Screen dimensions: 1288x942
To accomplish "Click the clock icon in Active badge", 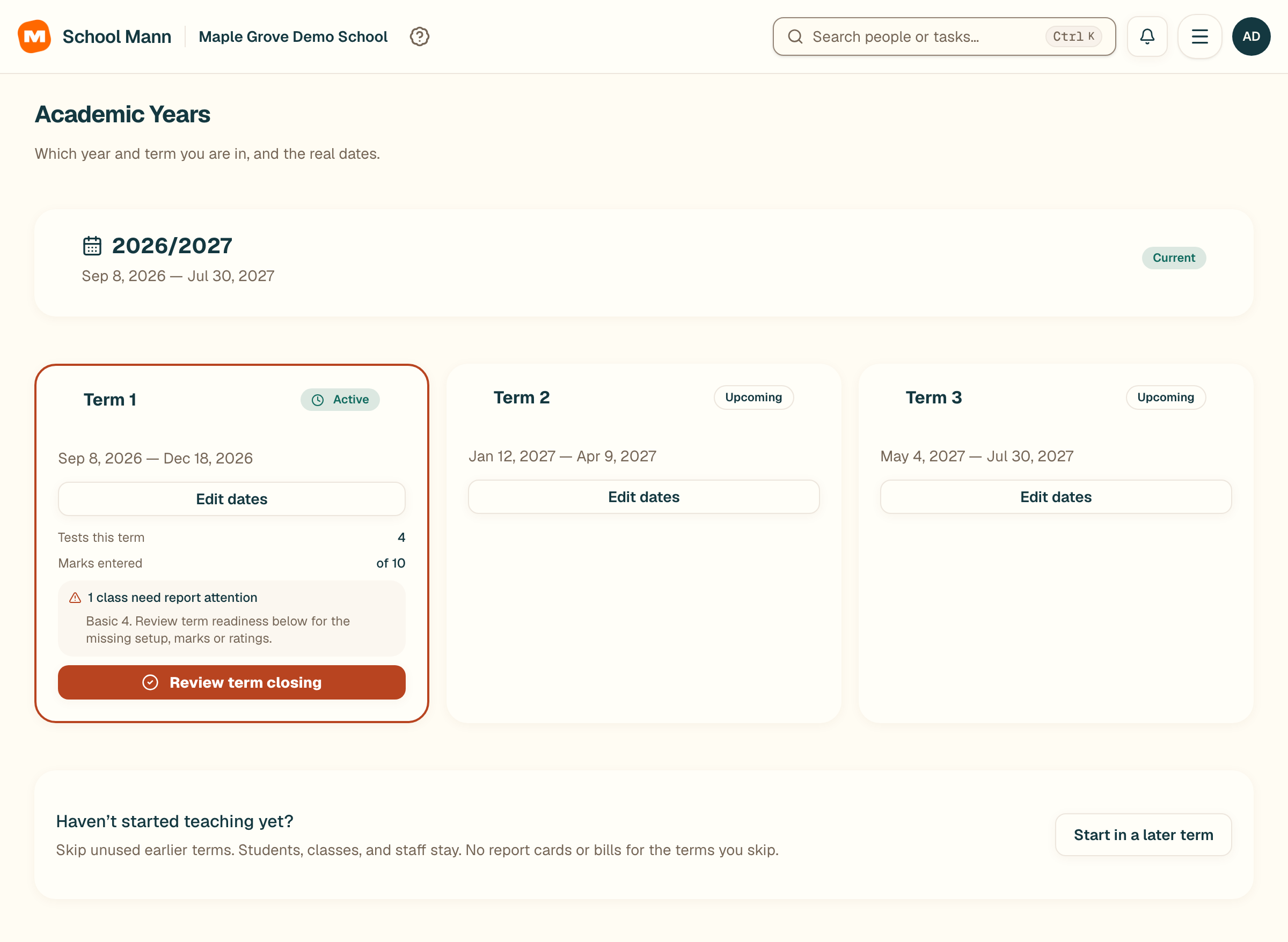I will [x=318, y=400].
